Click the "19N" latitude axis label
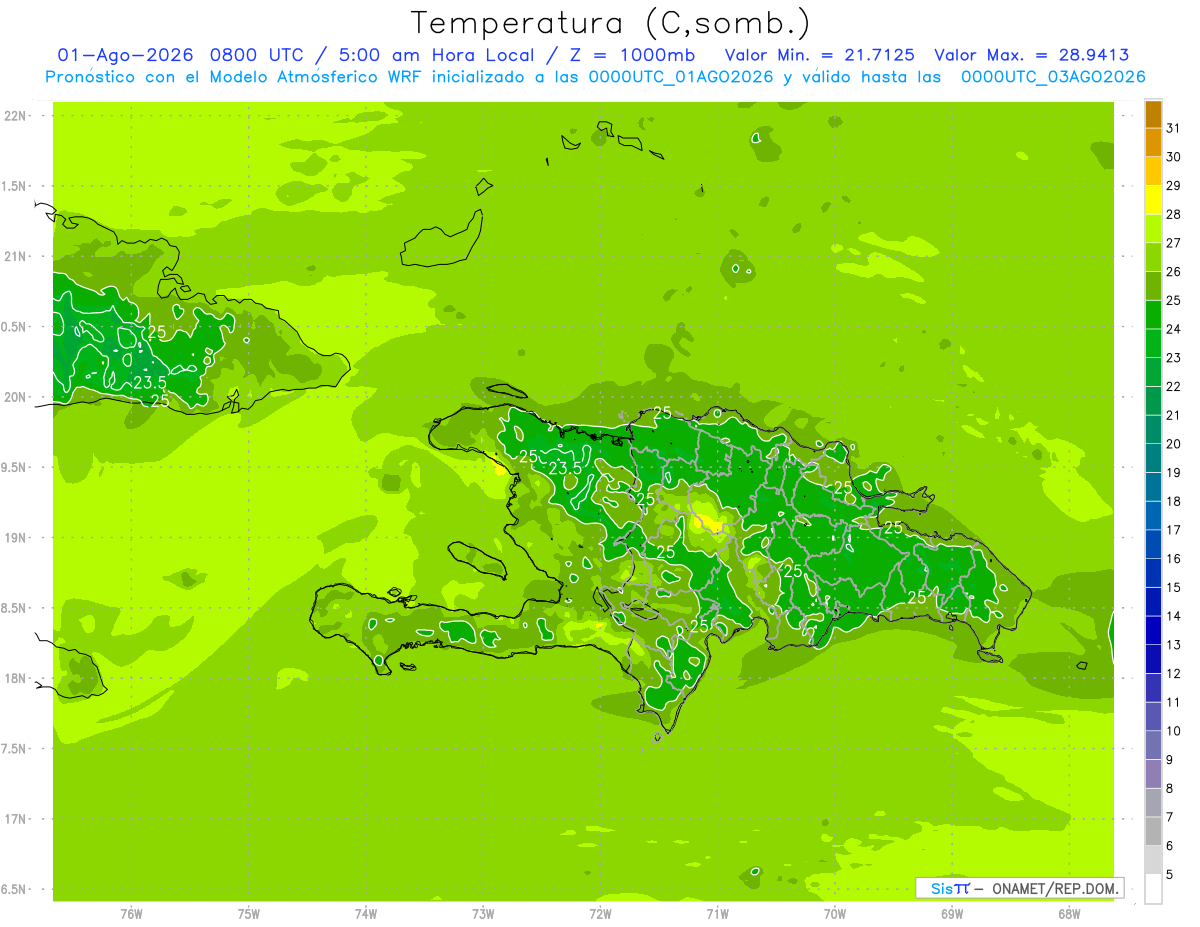1200x927 pixels. [x=14, y=538]
